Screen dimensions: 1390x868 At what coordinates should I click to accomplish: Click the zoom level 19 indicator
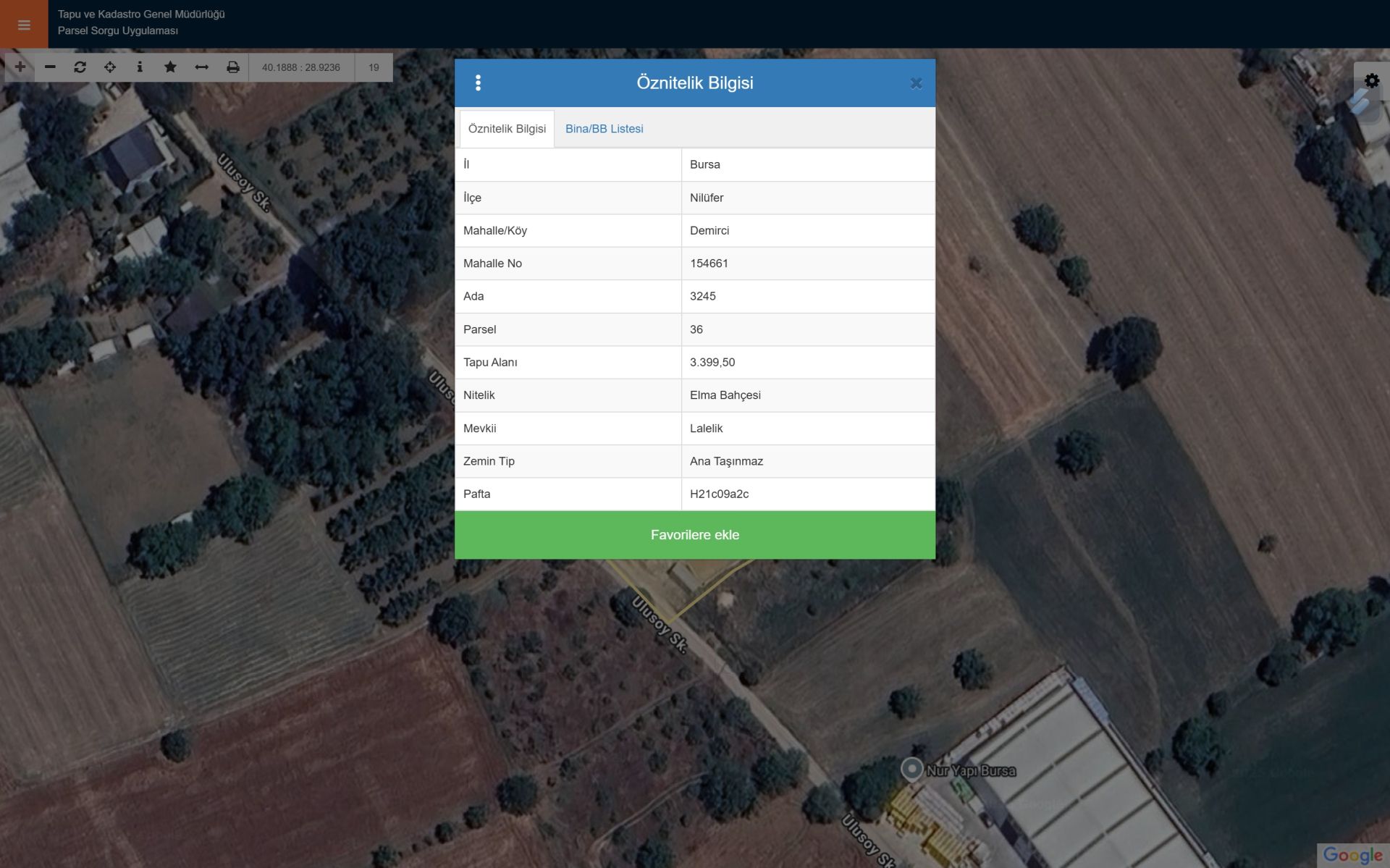374,67
